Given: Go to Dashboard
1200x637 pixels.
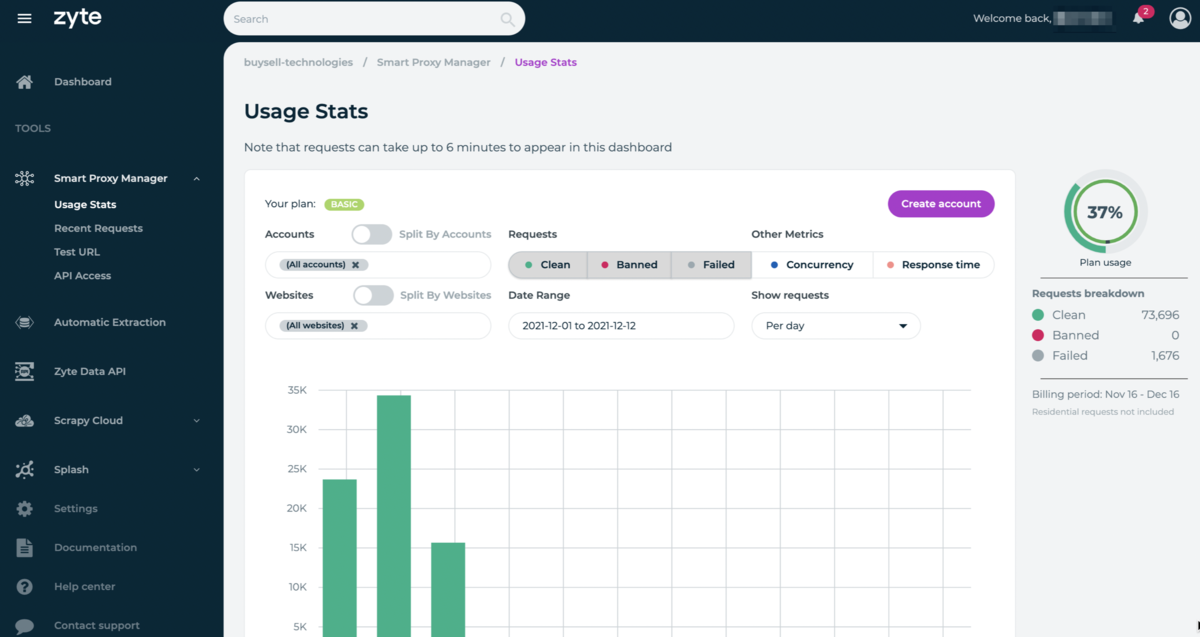Looking at the screenshot, I should pos(83,82).
